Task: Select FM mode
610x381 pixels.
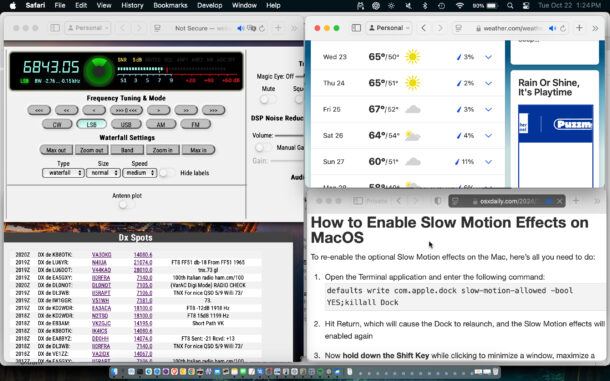Action: 196,125
